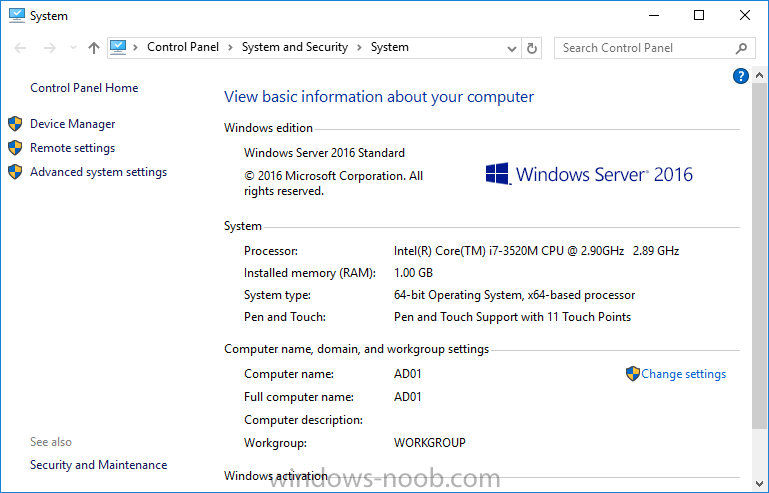Expand the chevron after System and Security

[x=359, y=48]
